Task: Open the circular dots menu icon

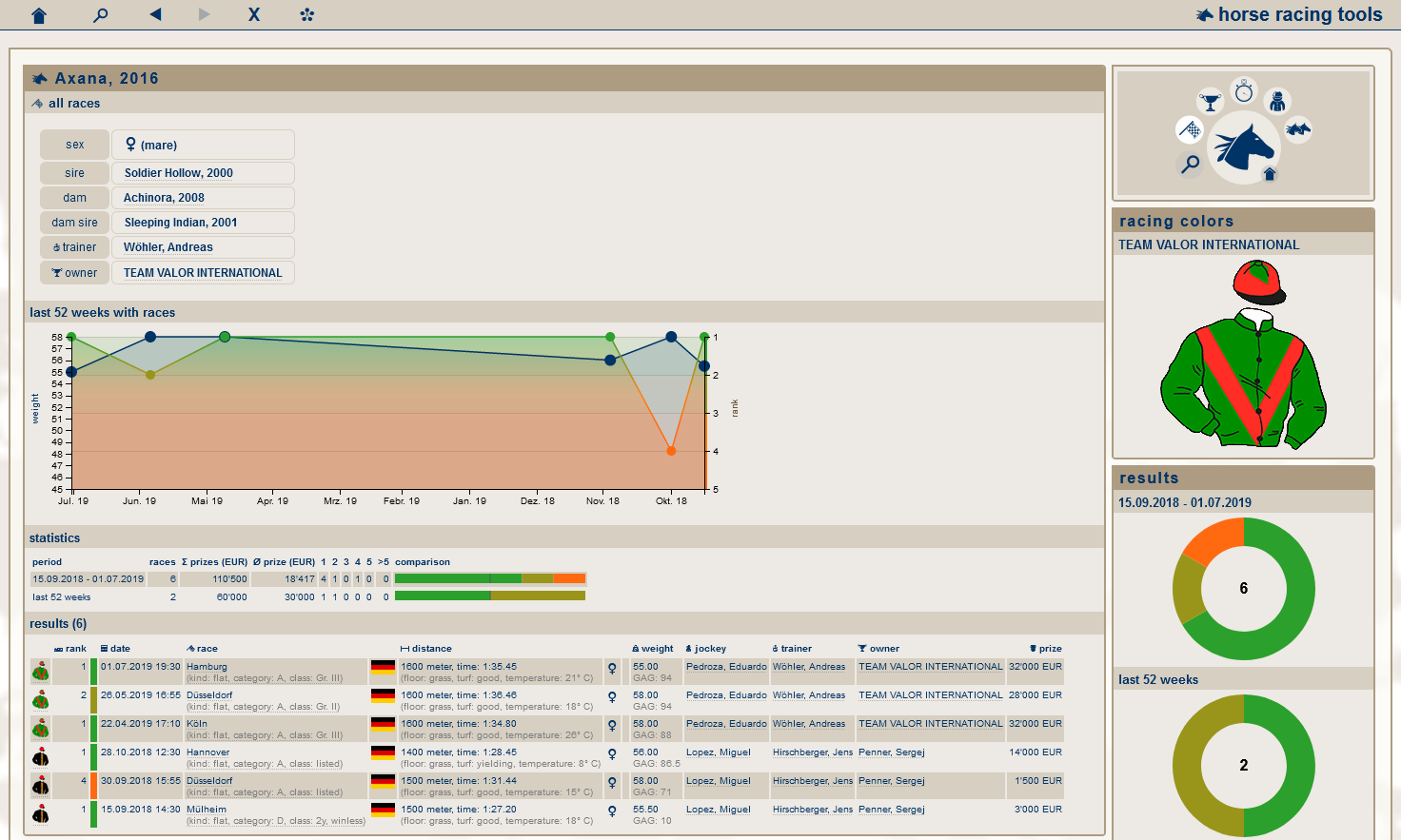Action: (x=306, y=15)
